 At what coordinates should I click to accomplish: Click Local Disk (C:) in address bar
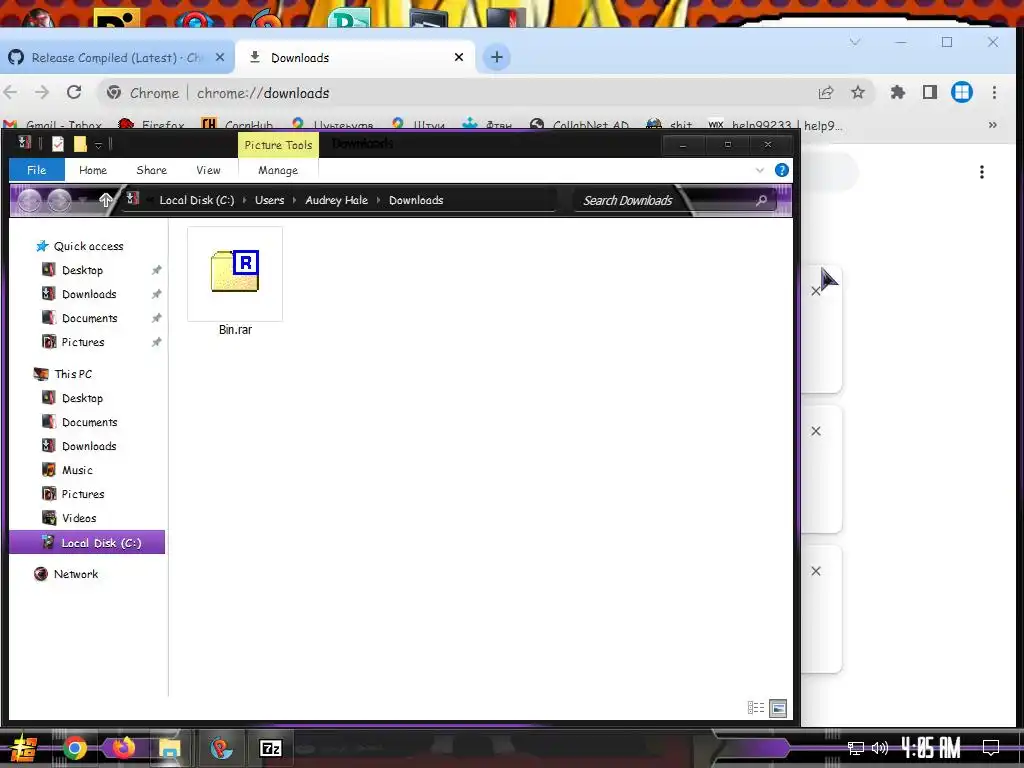pyautogui.click(x=197, y=200)
